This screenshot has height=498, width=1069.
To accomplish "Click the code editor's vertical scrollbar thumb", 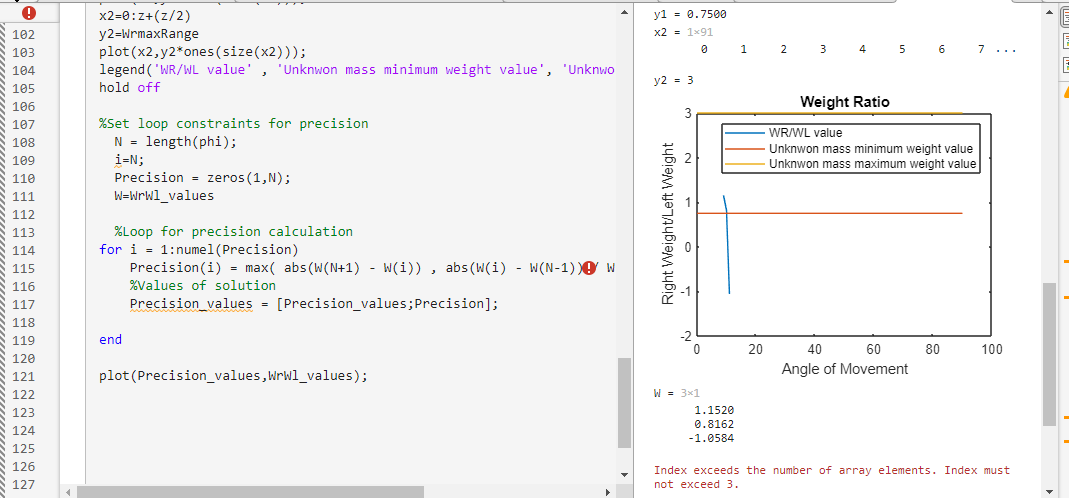I will pyautogui.click(x=625, y=402).
